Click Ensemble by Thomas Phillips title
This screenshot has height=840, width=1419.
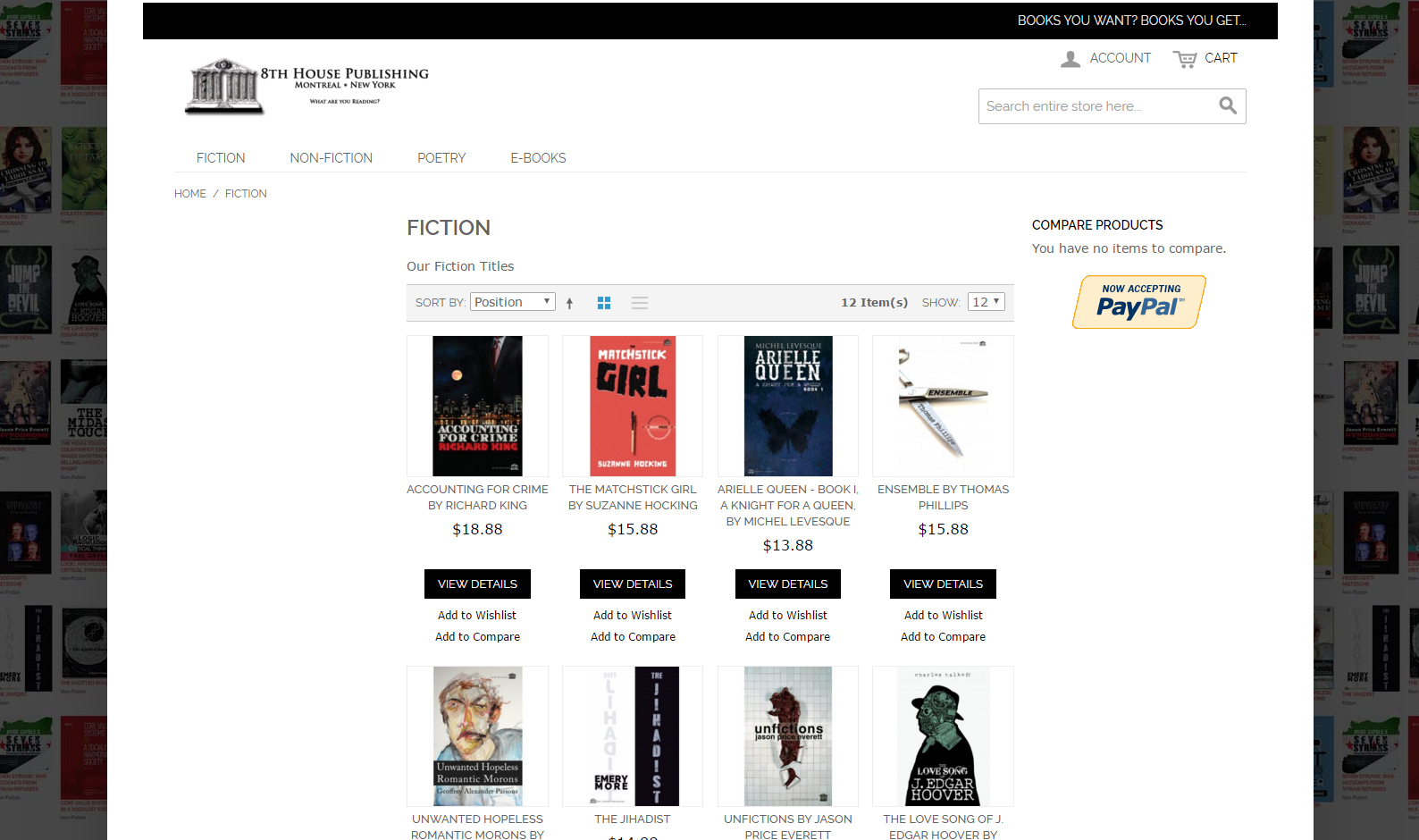click(943, 498)
